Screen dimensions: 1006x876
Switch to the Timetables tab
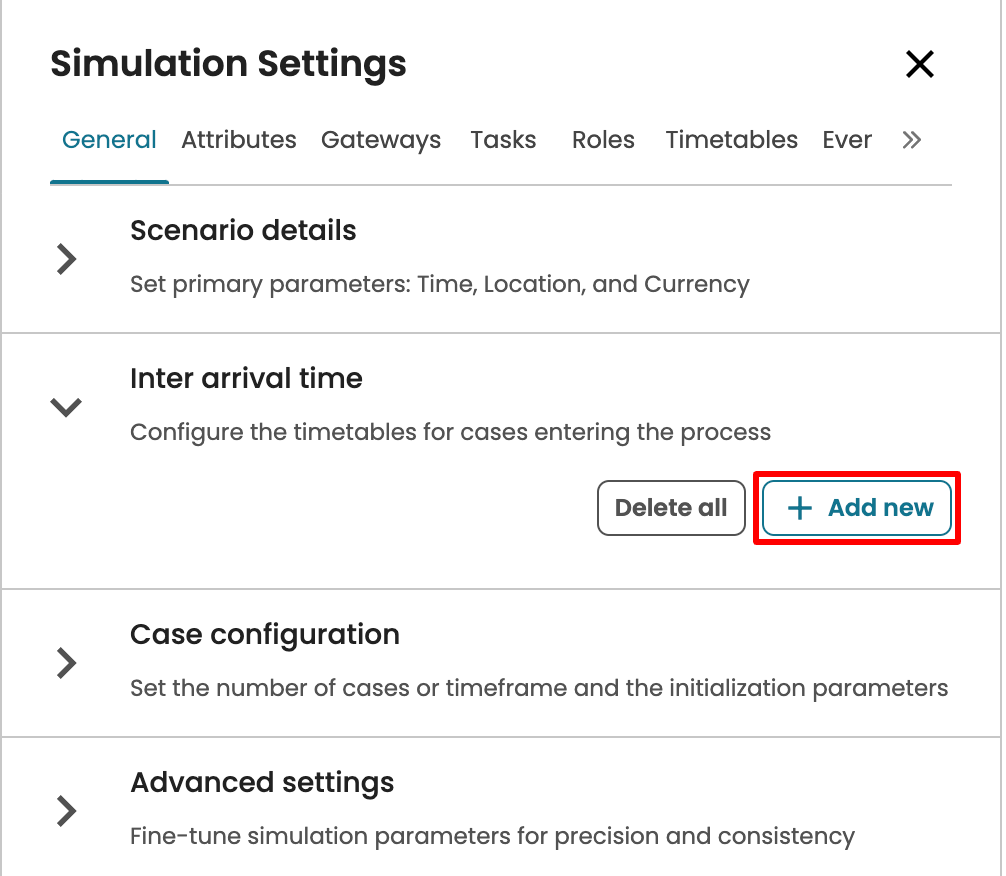tap(732, 140)
